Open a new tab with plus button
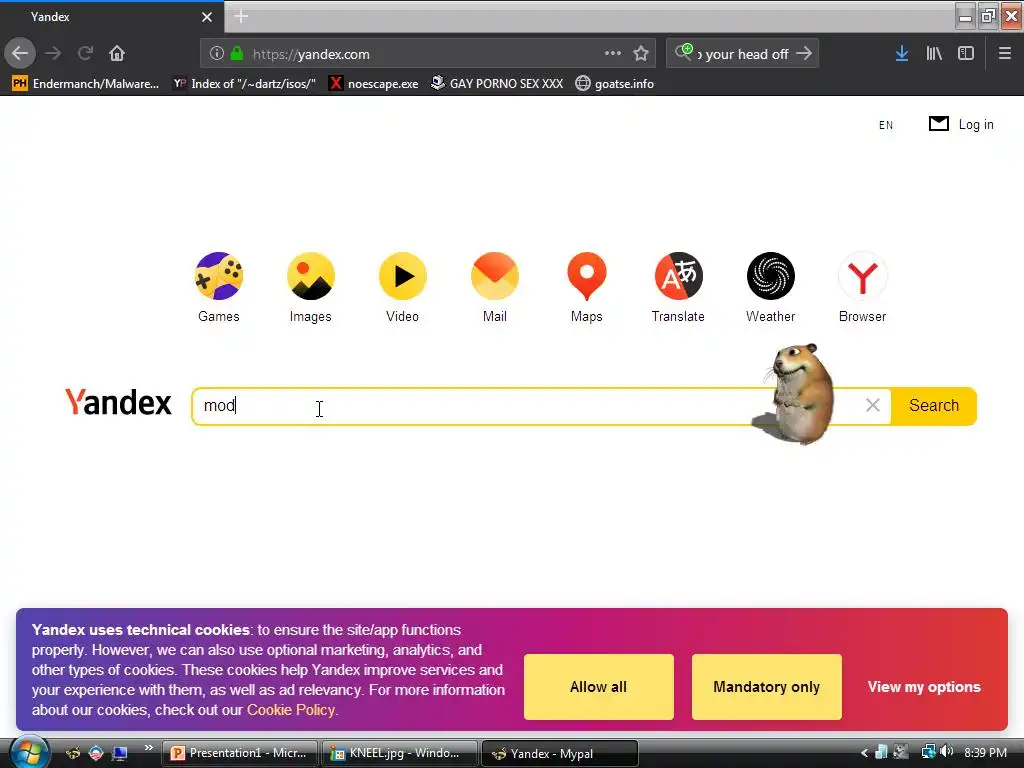 click(241, 16)
